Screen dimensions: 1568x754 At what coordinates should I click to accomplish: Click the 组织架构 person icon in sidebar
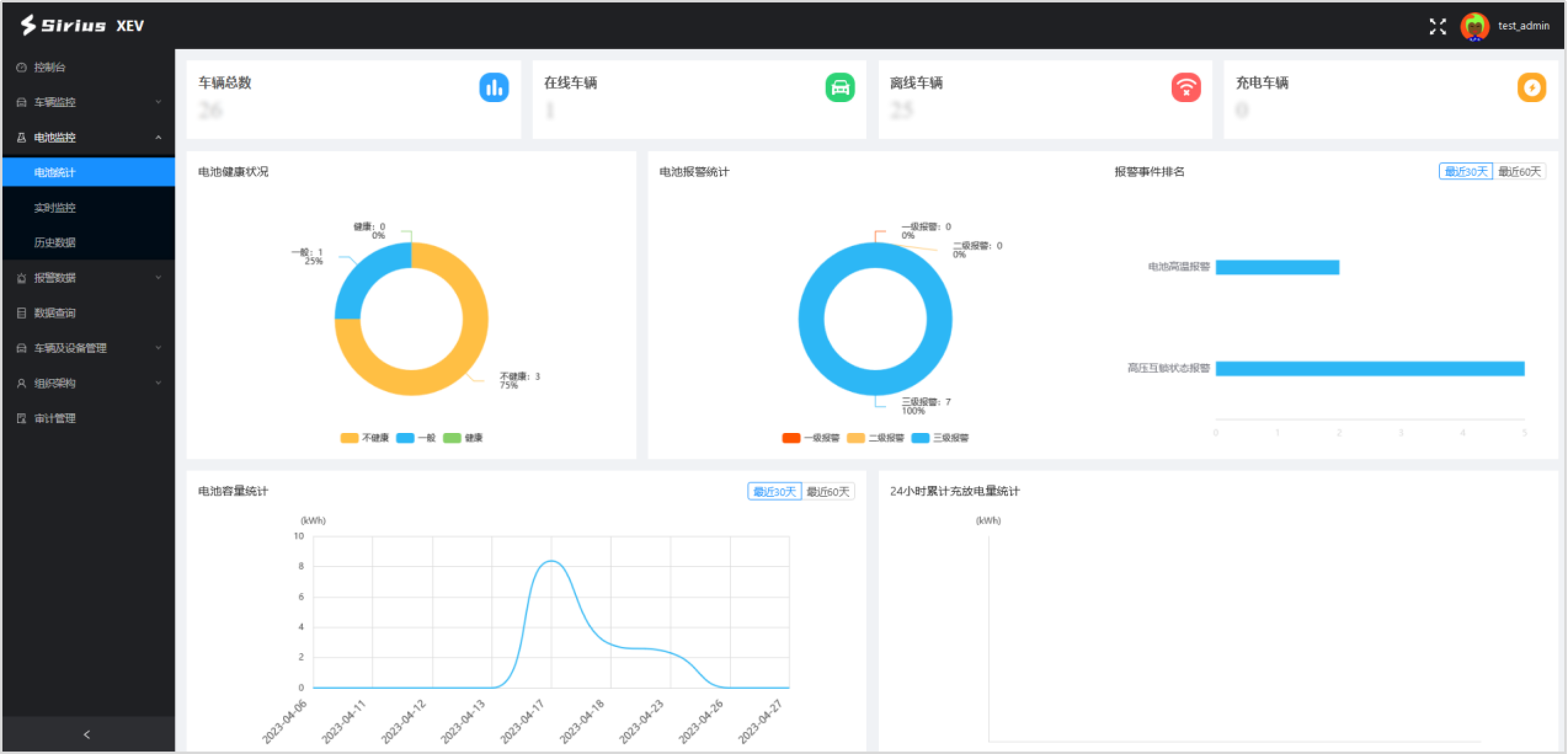[x=22, y=383]
